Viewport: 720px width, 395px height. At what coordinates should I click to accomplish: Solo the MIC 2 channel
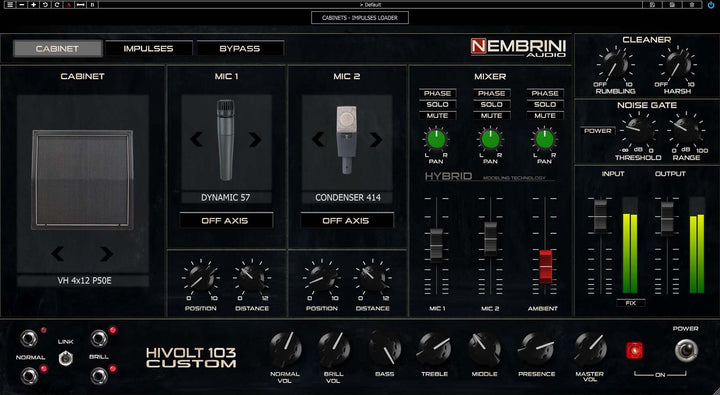(x=491, y=104)
